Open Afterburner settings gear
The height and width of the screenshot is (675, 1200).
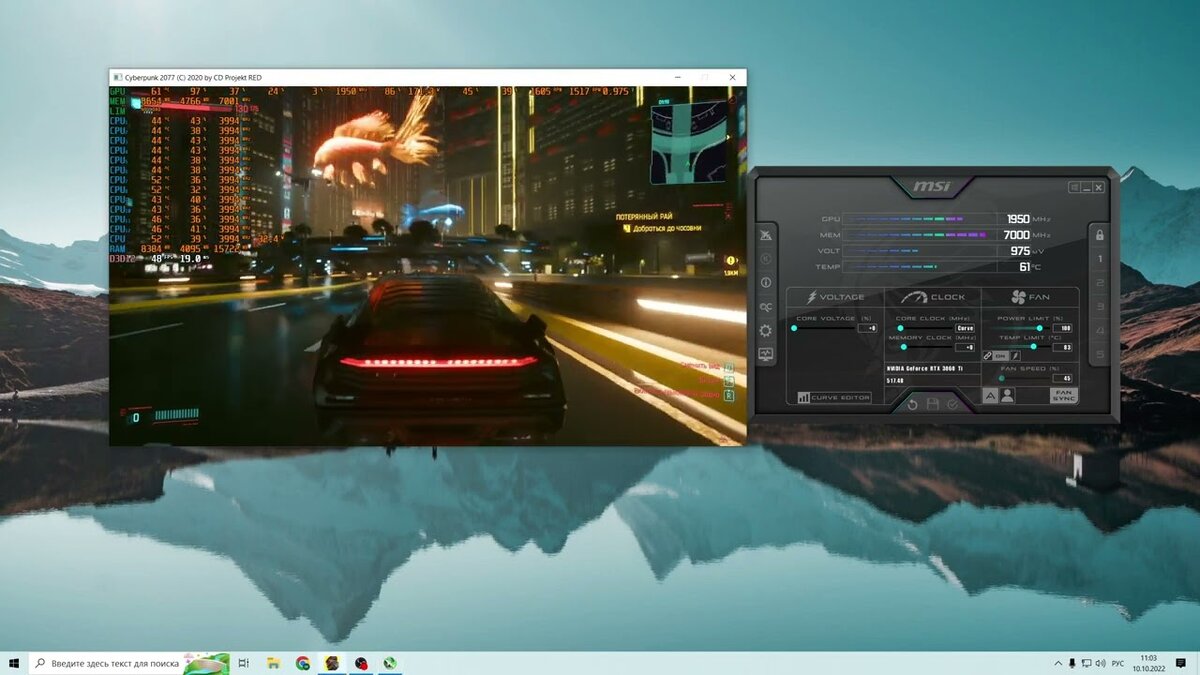[x=766, y=331]
